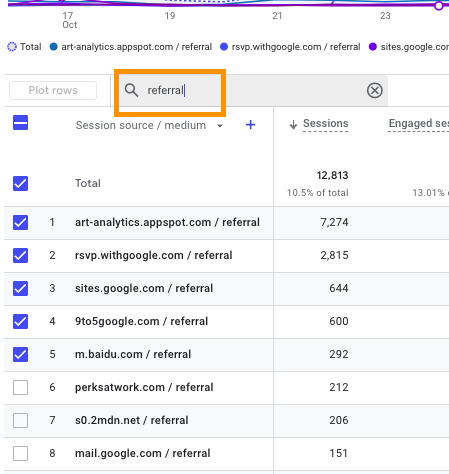The height and width of the screenshot is (474, 449).
Task: Uncheck 9to5google.com row checkbox
Action: 20,321
